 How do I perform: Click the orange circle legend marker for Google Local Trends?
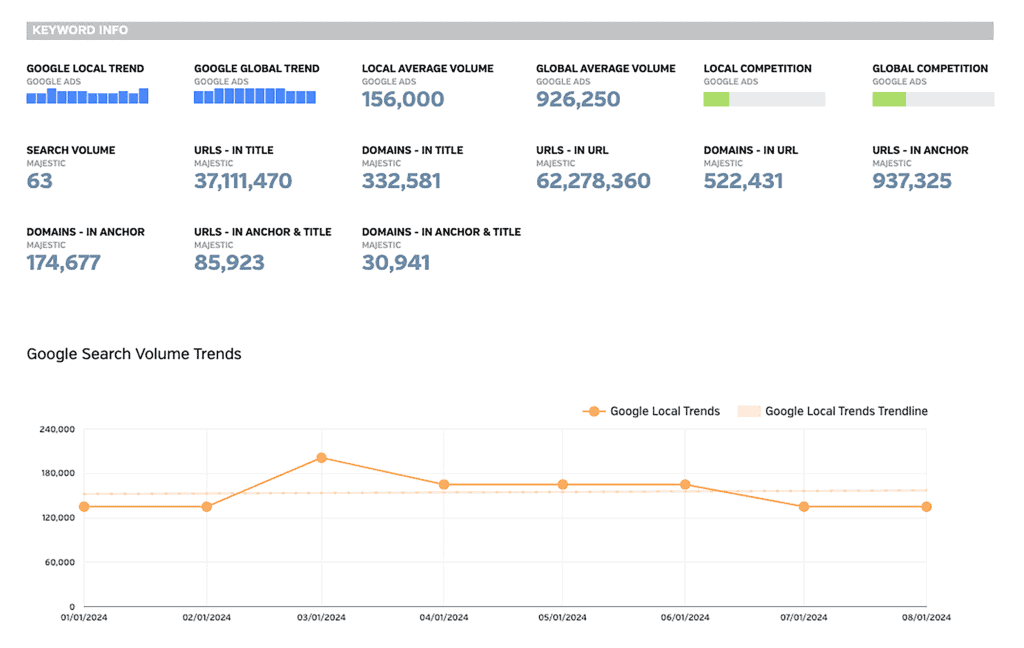point(594,411)
